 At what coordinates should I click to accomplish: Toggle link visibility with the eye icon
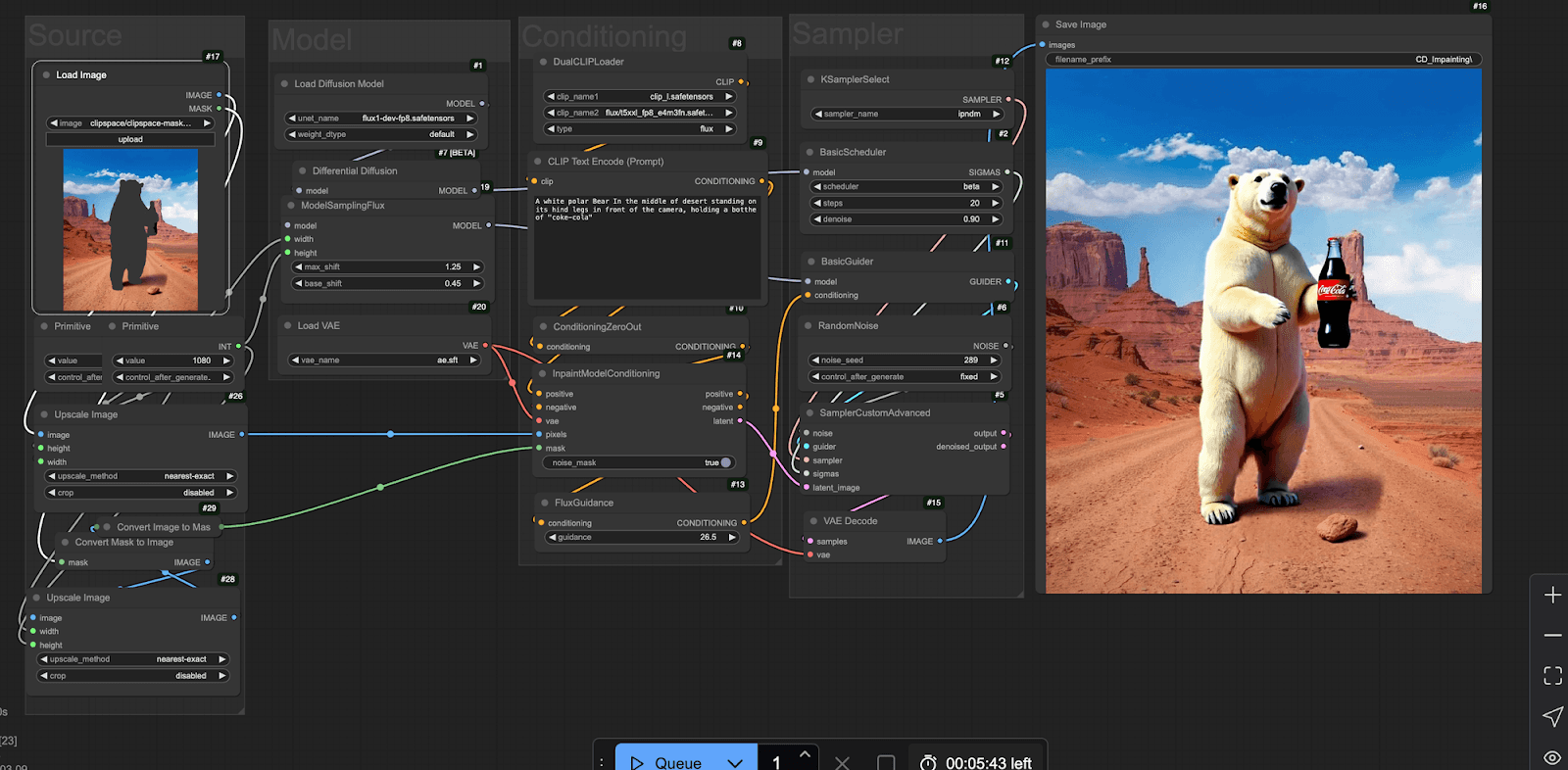[1552, 757]
